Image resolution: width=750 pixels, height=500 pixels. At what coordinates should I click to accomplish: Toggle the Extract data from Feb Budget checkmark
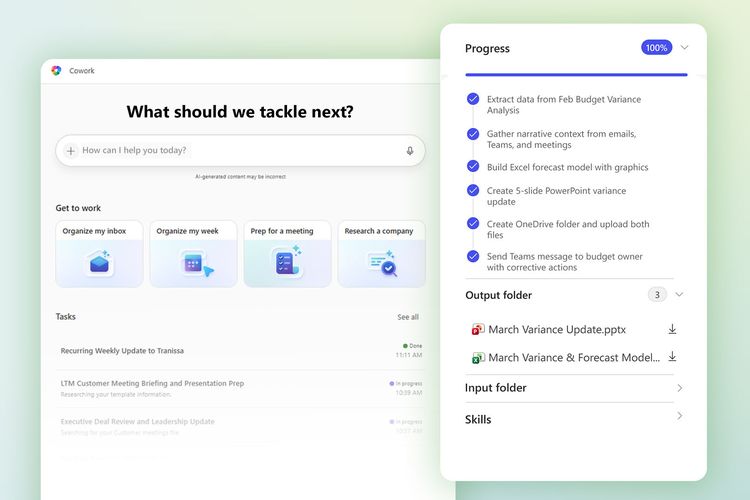(x=473, y=99)
